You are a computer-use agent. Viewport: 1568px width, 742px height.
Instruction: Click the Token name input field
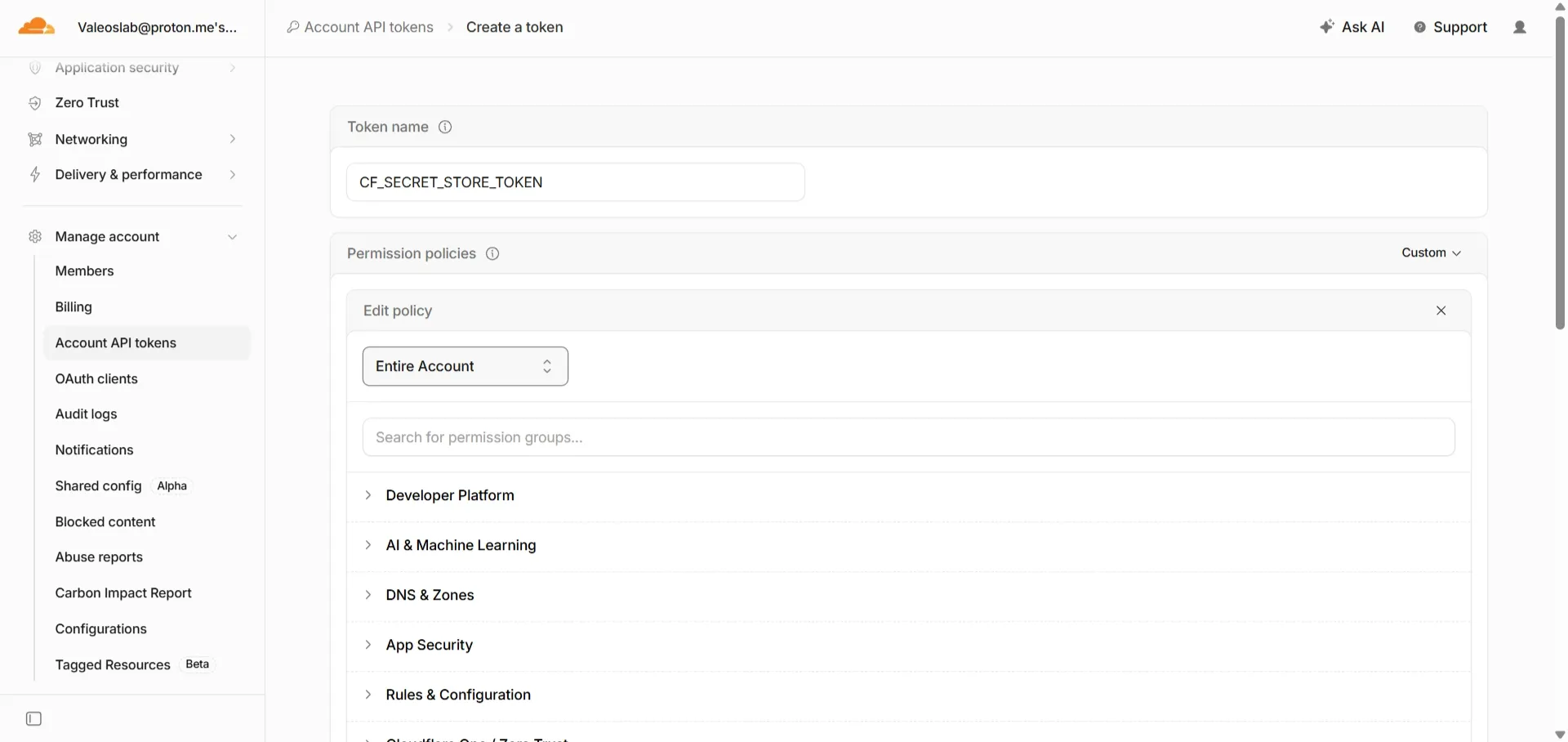click(576, 182)
